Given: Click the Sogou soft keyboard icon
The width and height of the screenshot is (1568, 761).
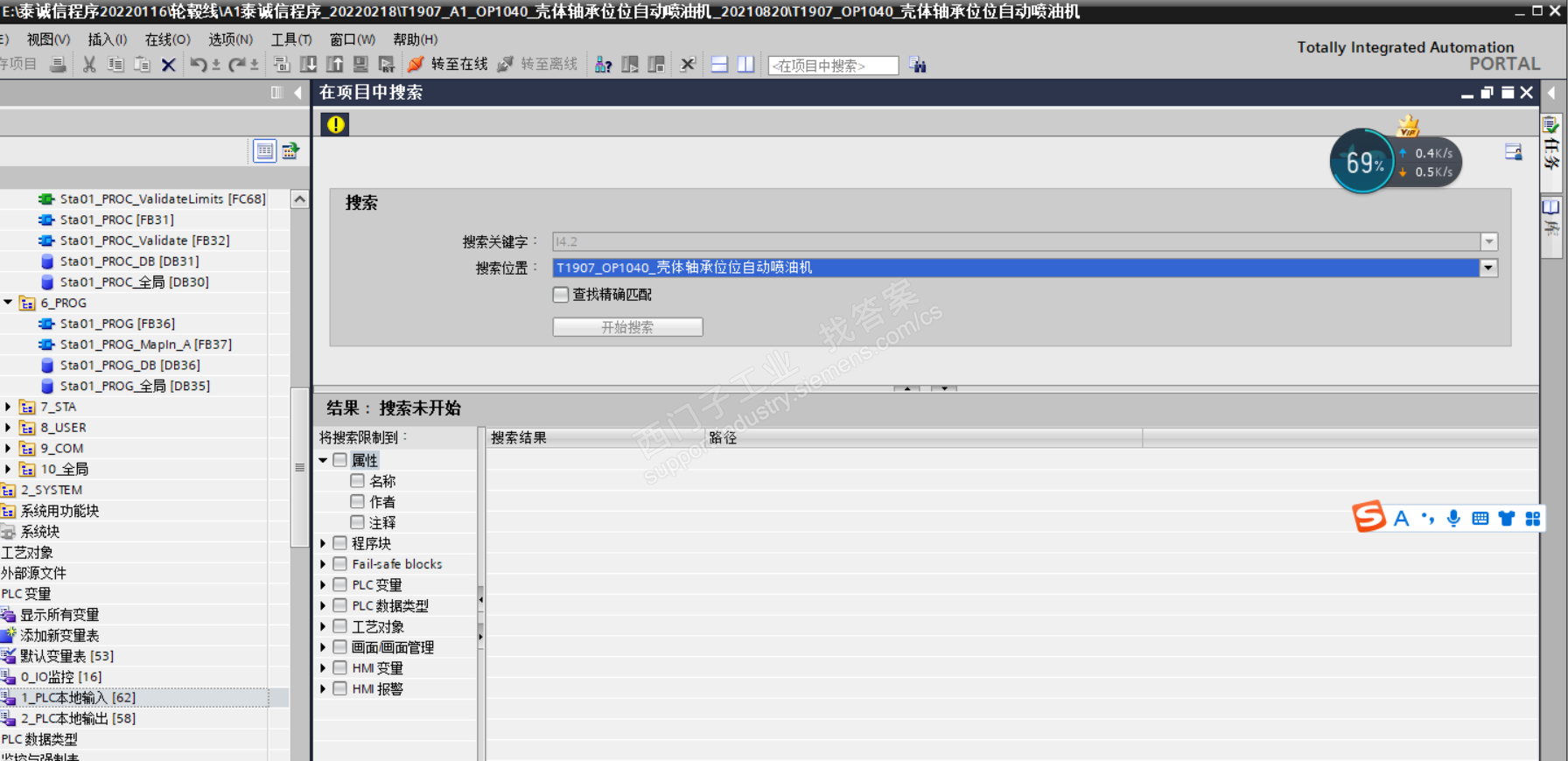Looking at the screenshot, I should point(1480,518).
